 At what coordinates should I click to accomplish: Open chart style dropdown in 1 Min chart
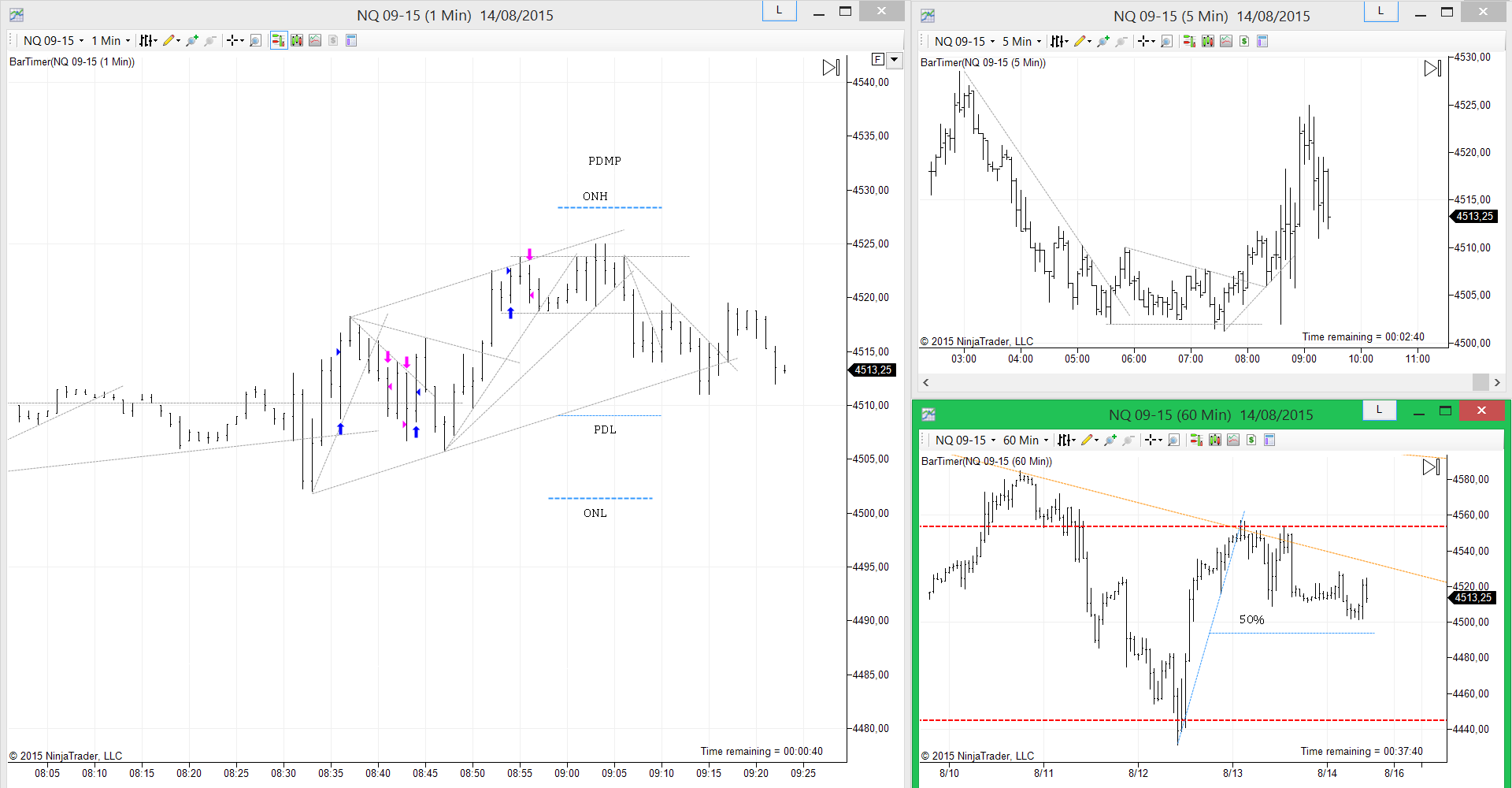[148, 41]
